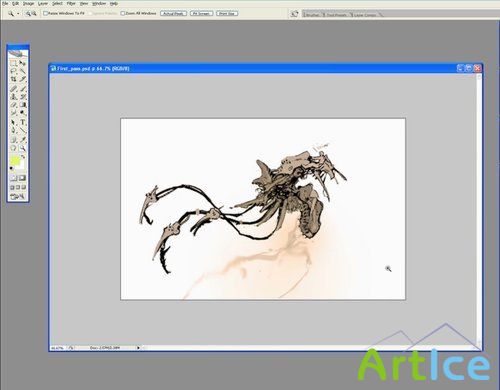500x390 pixels.
Task: Open the Zoom tool preset picker
Action: point(18,14)
